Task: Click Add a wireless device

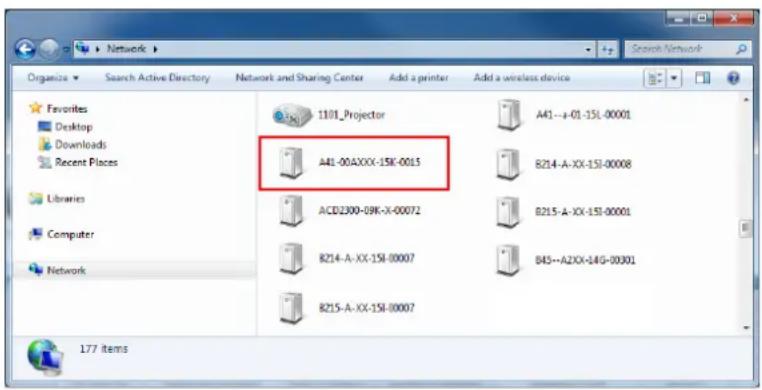Action: (521, 78)
